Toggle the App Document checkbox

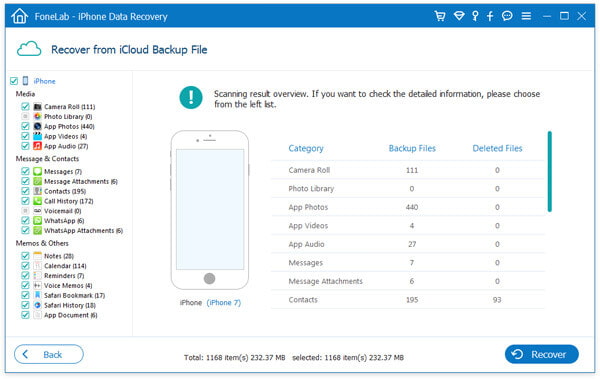(x=25, y=315)
